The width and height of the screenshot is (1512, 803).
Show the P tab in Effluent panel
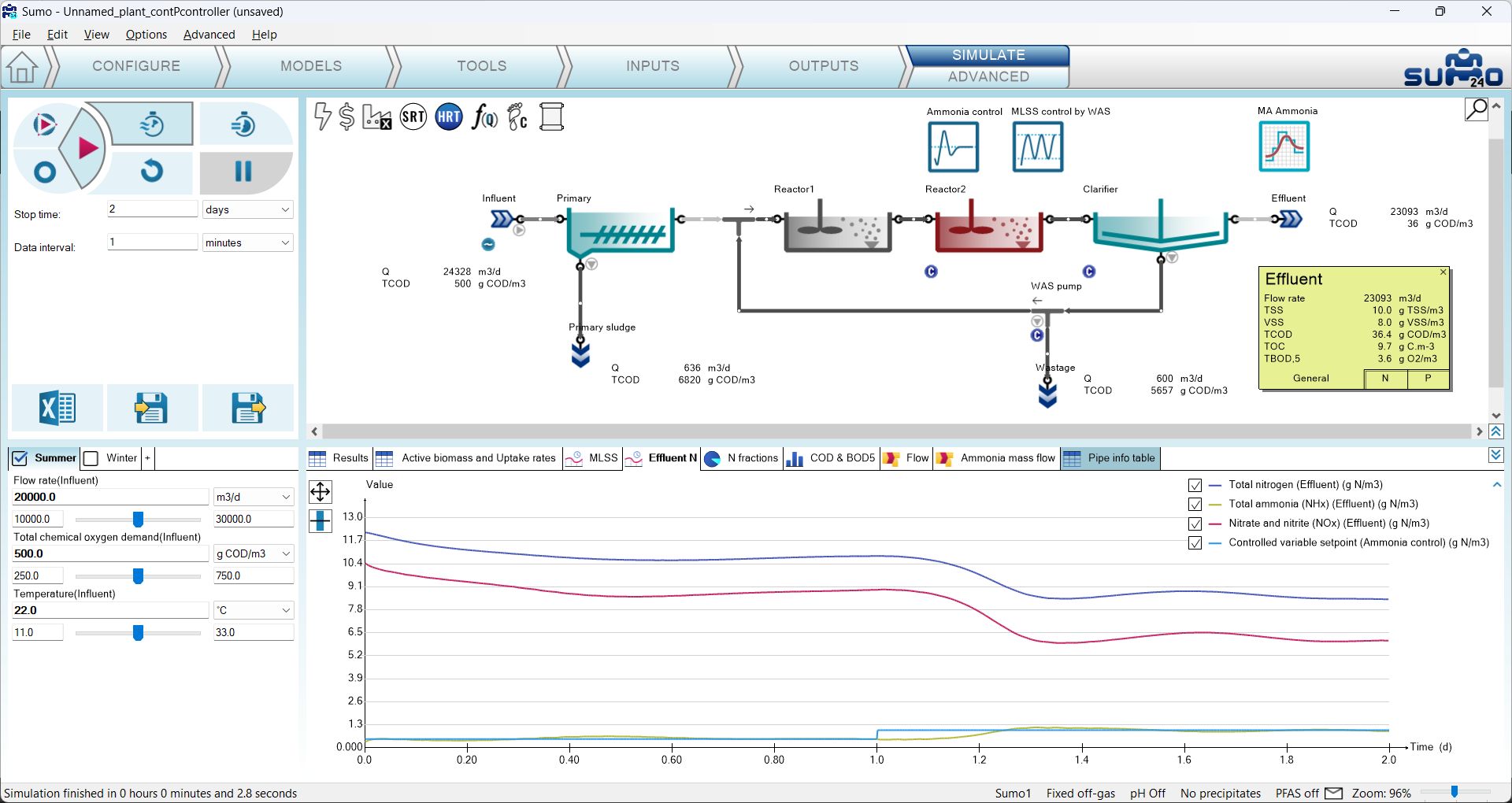click(1428, 379)
